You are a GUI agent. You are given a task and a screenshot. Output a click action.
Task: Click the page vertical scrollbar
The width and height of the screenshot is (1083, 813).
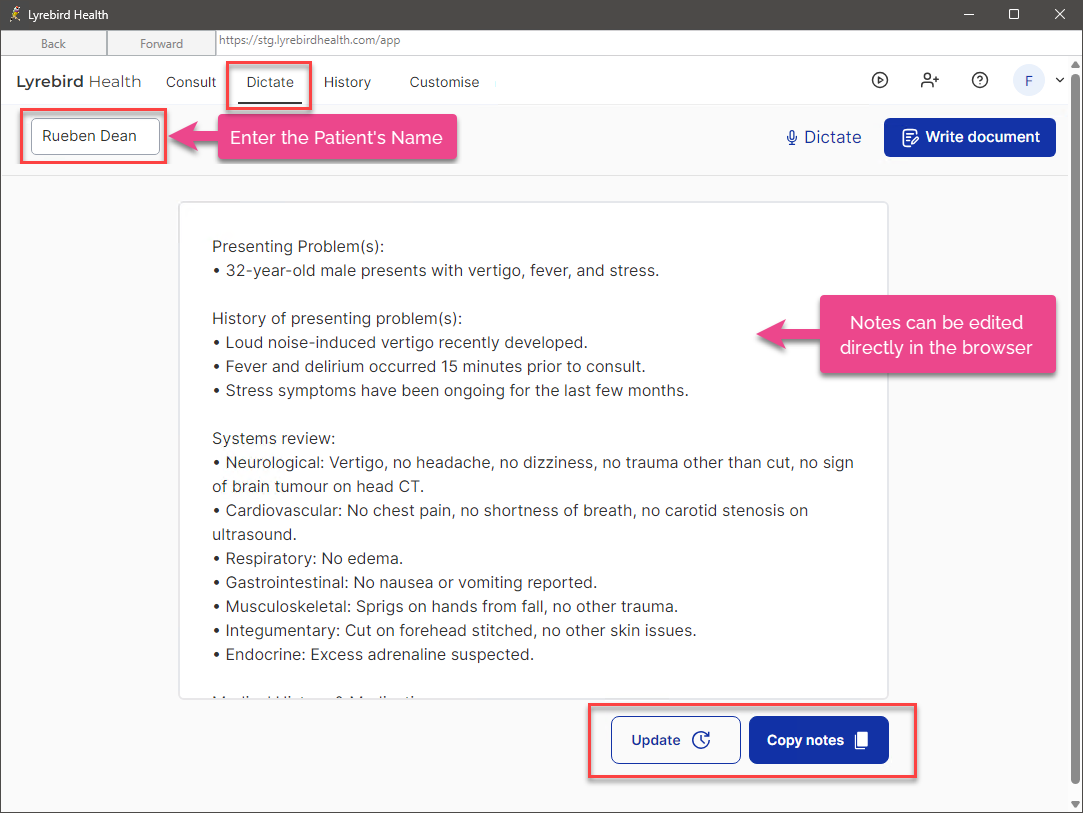(1075, 428)
